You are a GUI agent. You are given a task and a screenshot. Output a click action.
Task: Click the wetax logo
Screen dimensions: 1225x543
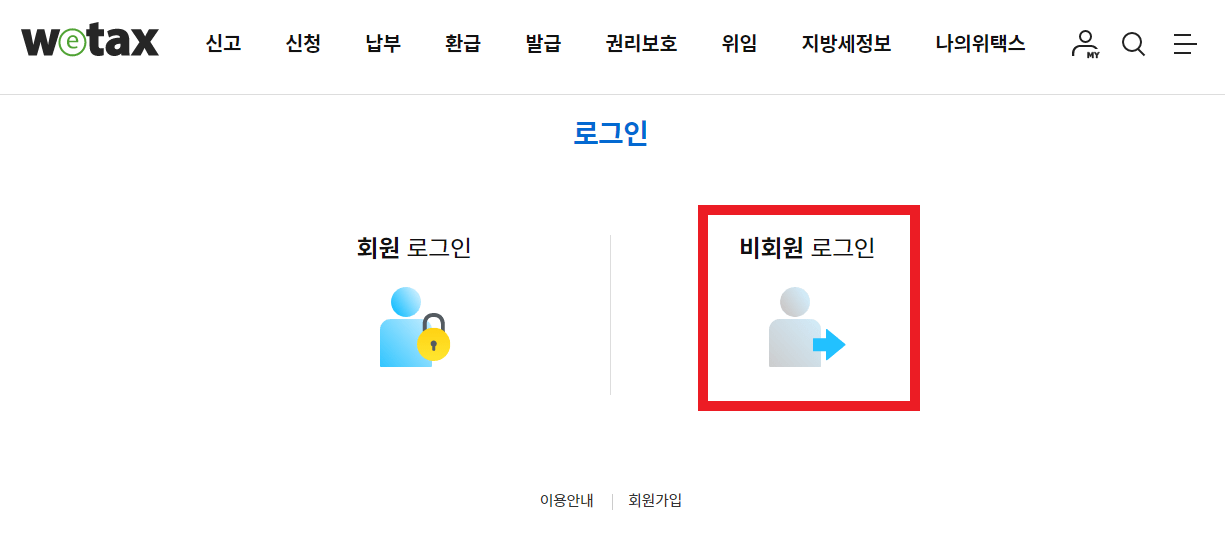pyautogui.click(x=90, y=41)
